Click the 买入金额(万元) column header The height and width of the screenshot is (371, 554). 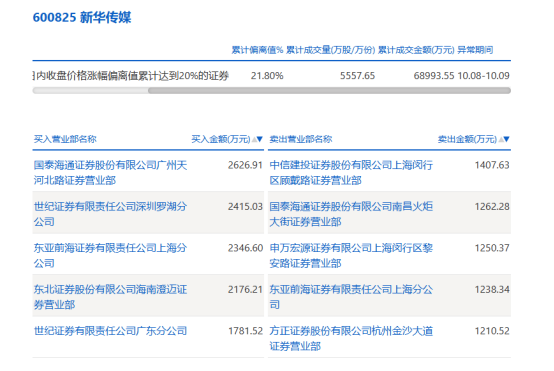pyautogui.click(x=221, y=139)
